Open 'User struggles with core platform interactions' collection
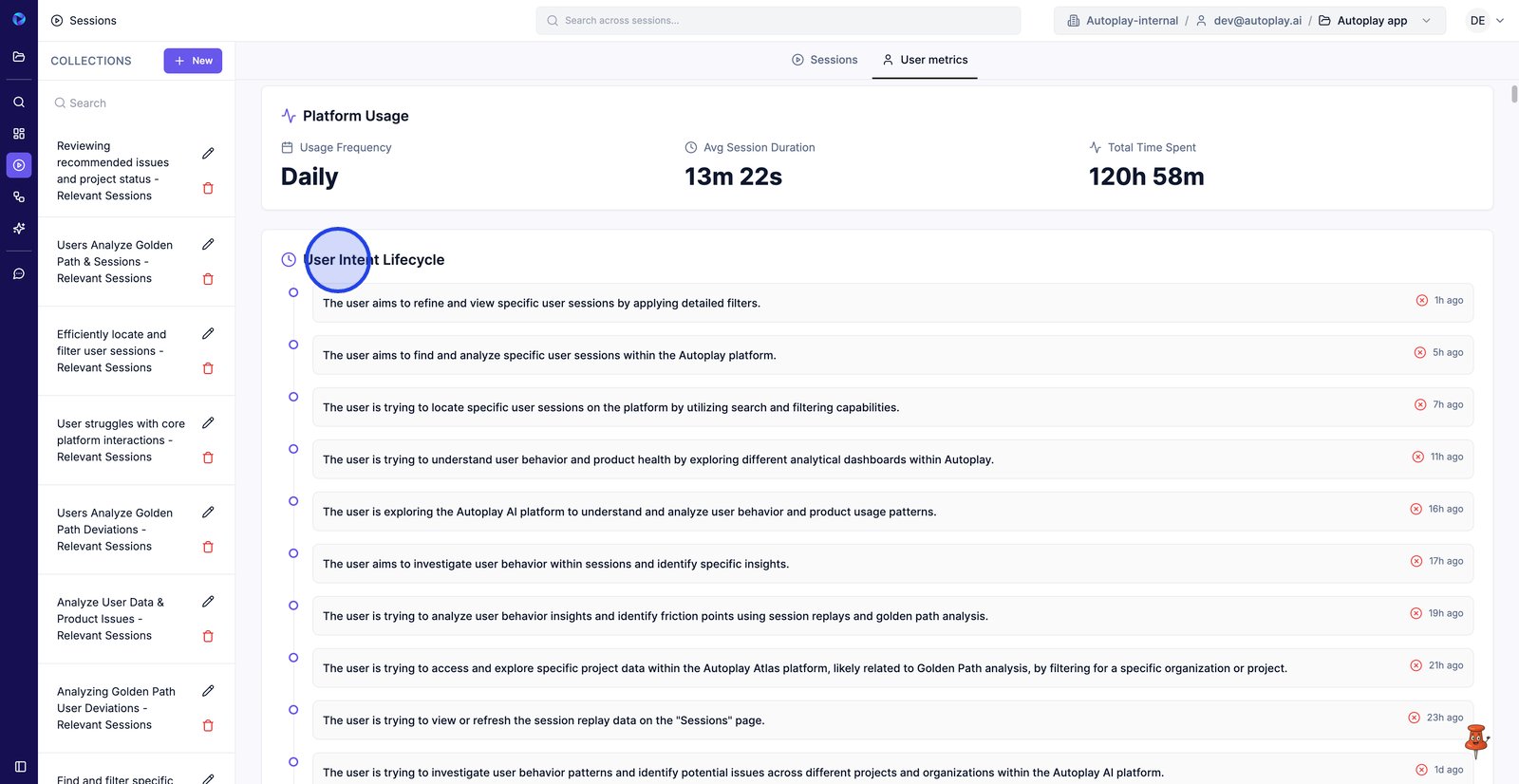Screen dimensions: 1519x784 [121, 440]
